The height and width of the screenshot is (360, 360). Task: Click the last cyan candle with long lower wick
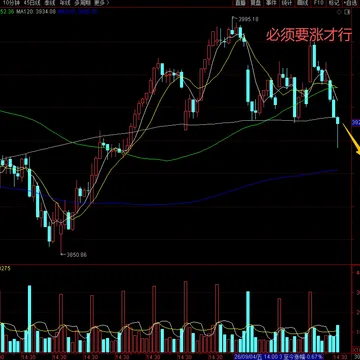pos(338,132)
